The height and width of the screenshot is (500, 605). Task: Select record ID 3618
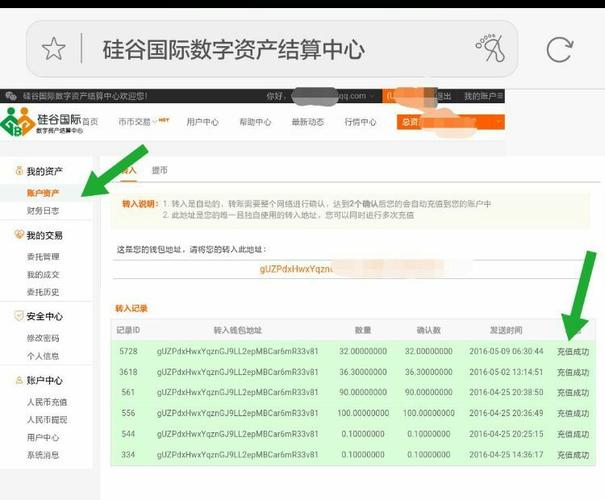pos(128,372)
